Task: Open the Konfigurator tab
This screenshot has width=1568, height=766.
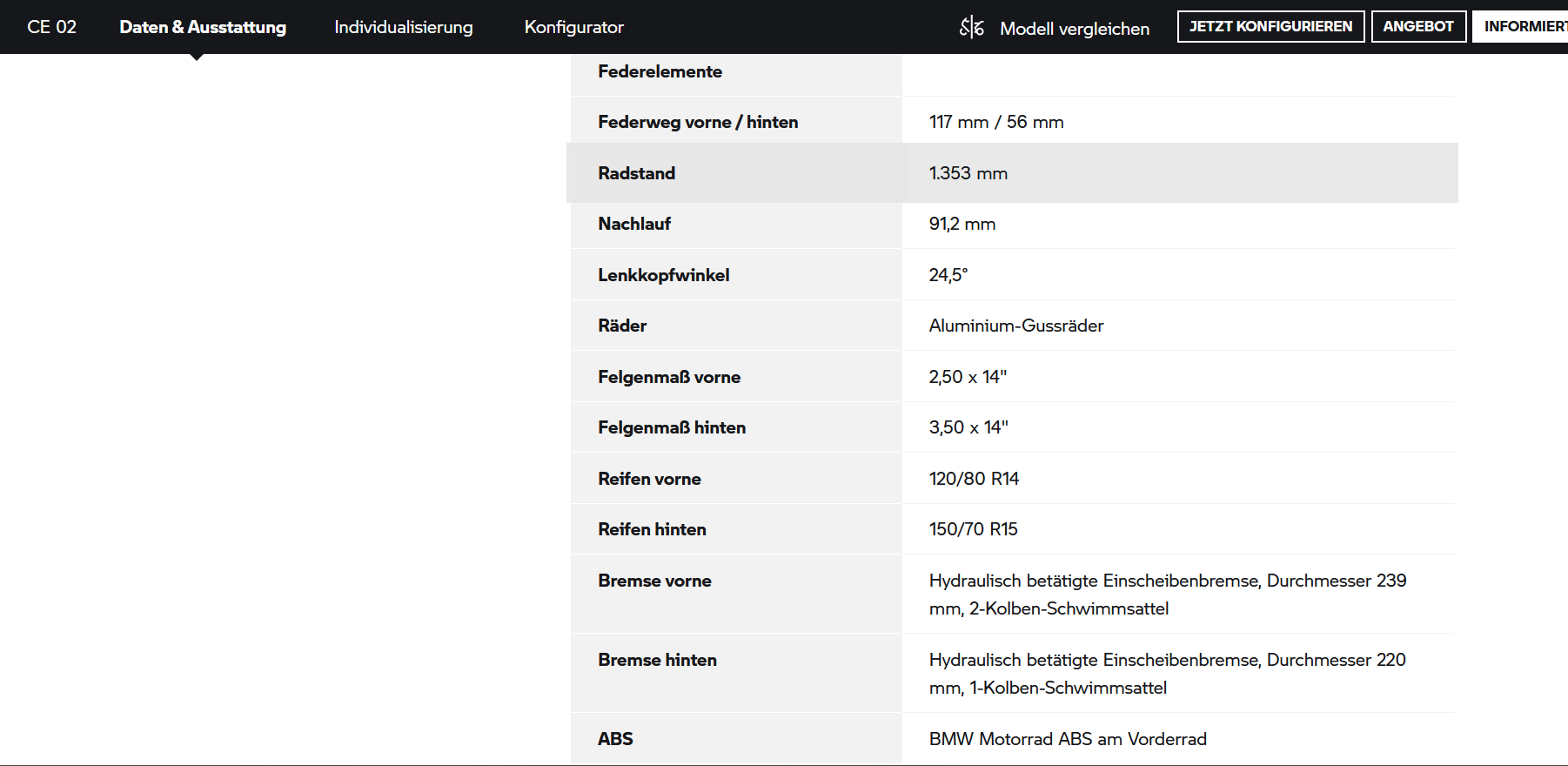Action: click(573, 27)
